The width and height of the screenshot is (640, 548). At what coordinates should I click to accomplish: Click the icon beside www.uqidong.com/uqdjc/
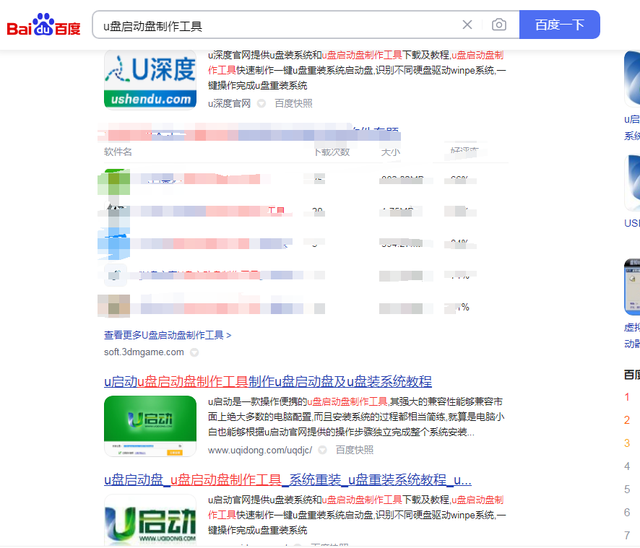pos(322,450)
